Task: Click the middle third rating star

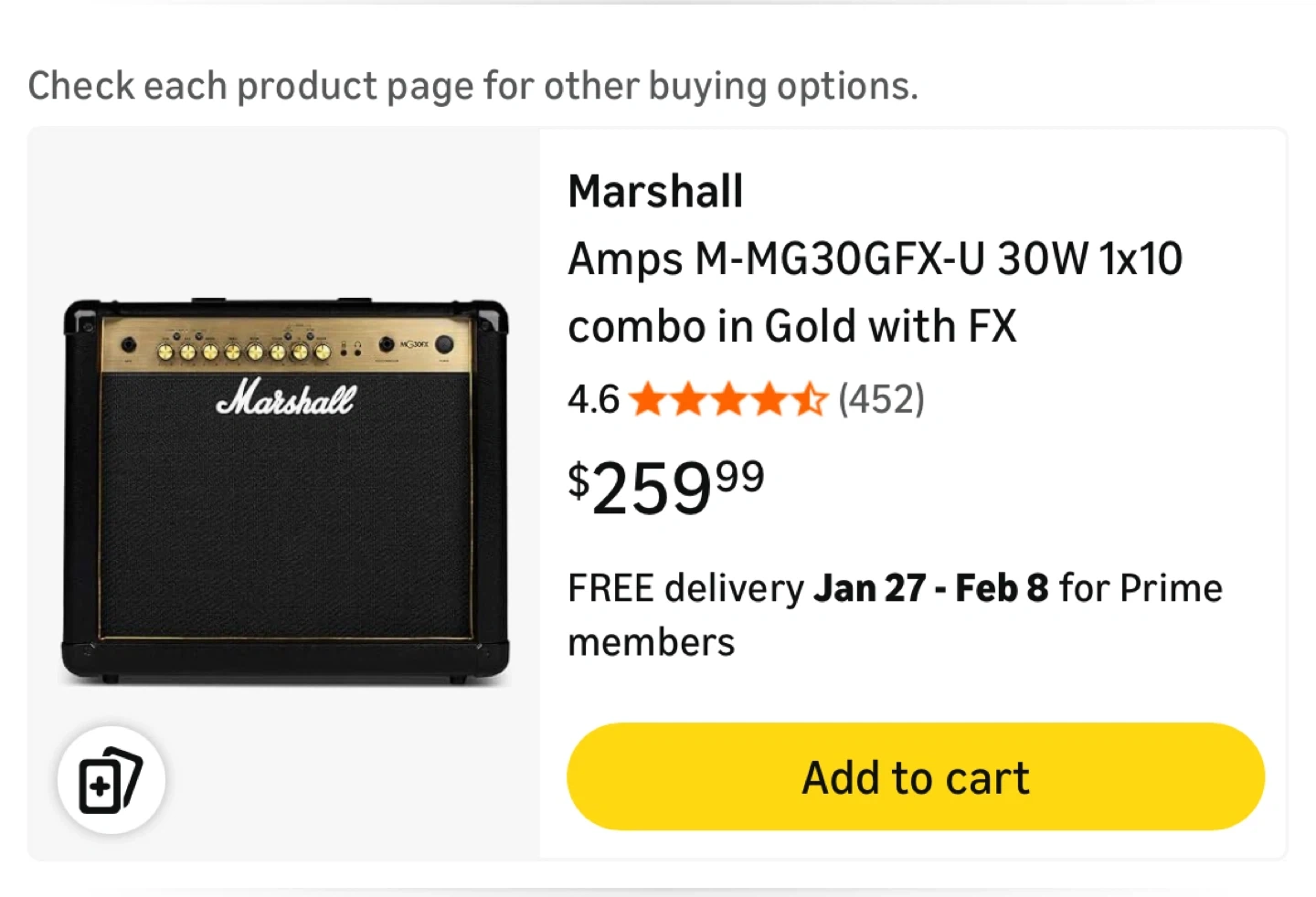Action: (729, 400)
